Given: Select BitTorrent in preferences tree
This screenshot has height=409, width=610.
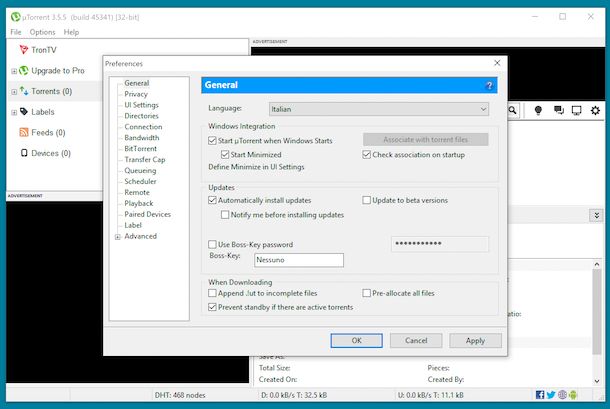Looking at the screenshot, I should pos(140,148).
